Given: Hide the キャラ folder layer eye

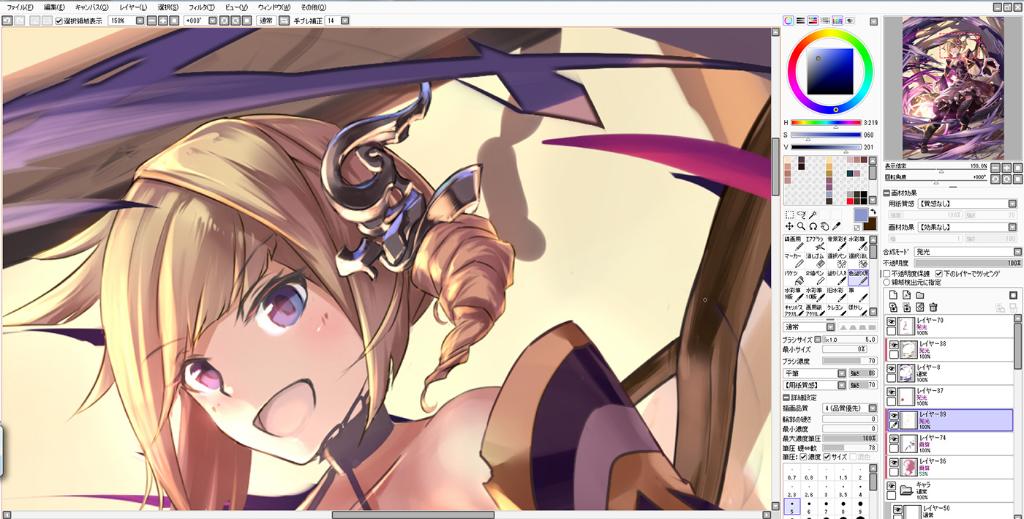Looking at the screenshot, I should (891, 486).
